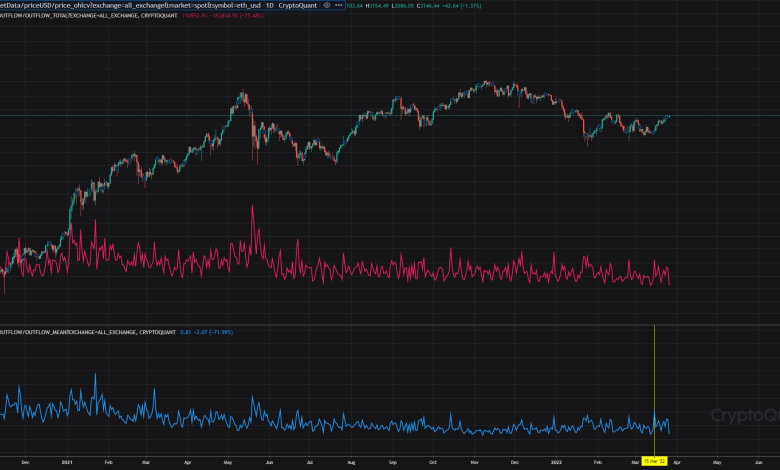Click the Outflow Mean indicator legend

(x=88, y=331)
